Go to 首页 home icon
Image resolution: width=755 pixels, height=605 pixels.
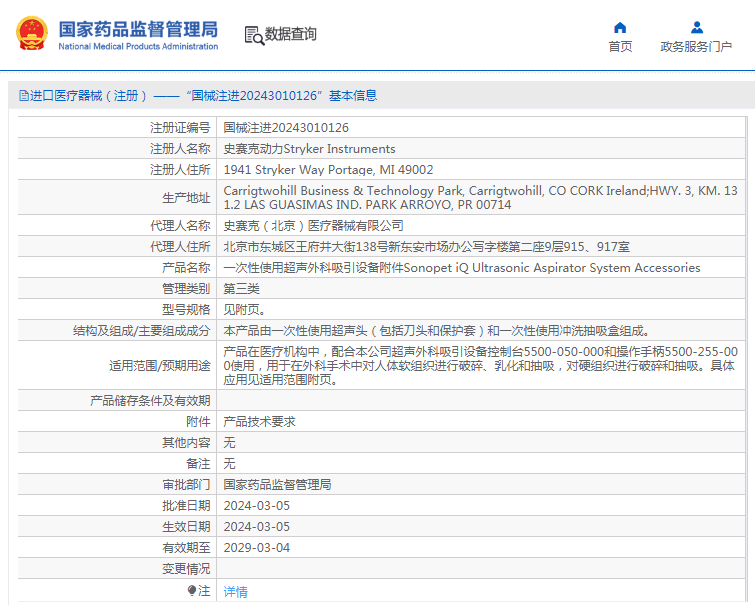click(x=620, y=27)
